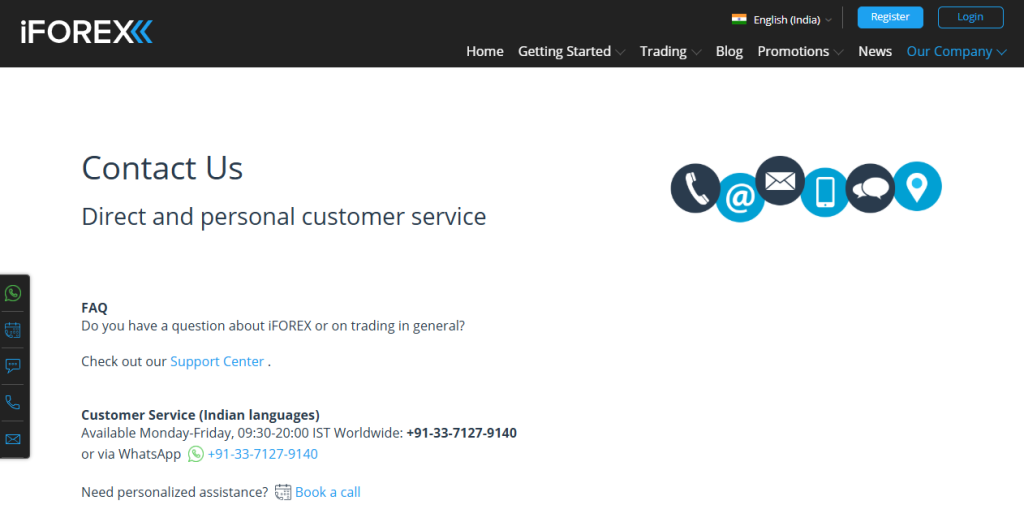This screenshot has height=518, width=1024.
Task: Click the dark envelope circle icon
Action: tap(780, 180)
